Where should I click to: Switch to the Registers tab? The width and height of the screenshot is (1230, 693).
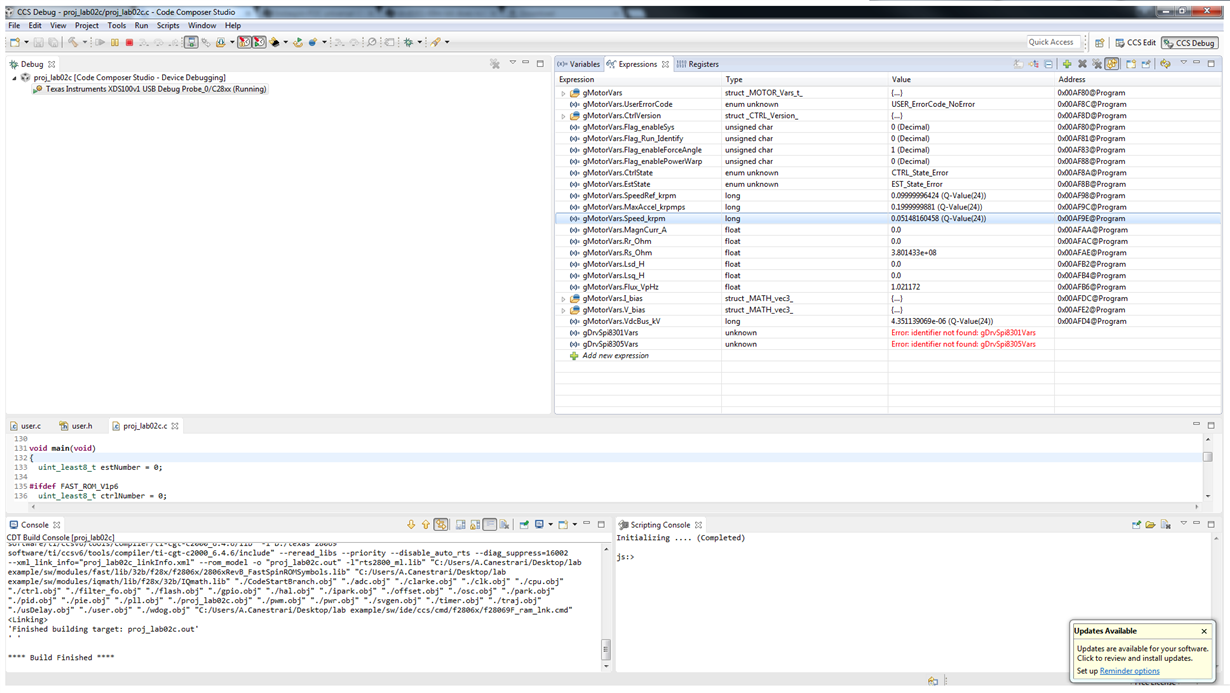[698, 64]
